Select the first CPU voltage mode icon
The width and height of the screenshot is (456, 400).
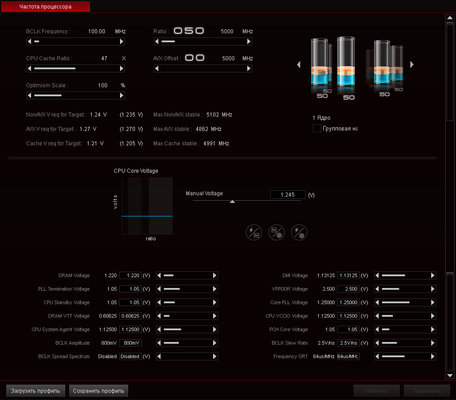[254, 232]
